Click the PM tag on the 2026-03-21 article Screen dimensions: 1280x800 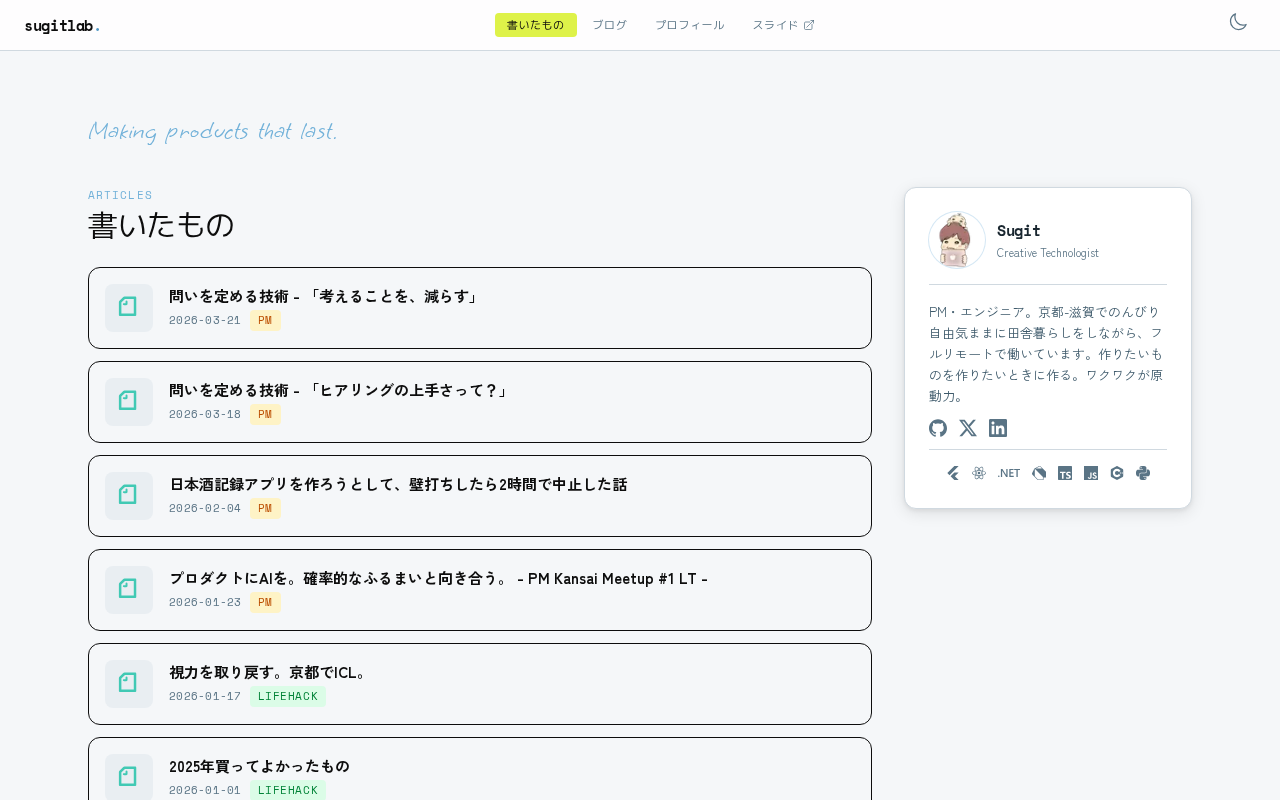click(x=265, y=320)
